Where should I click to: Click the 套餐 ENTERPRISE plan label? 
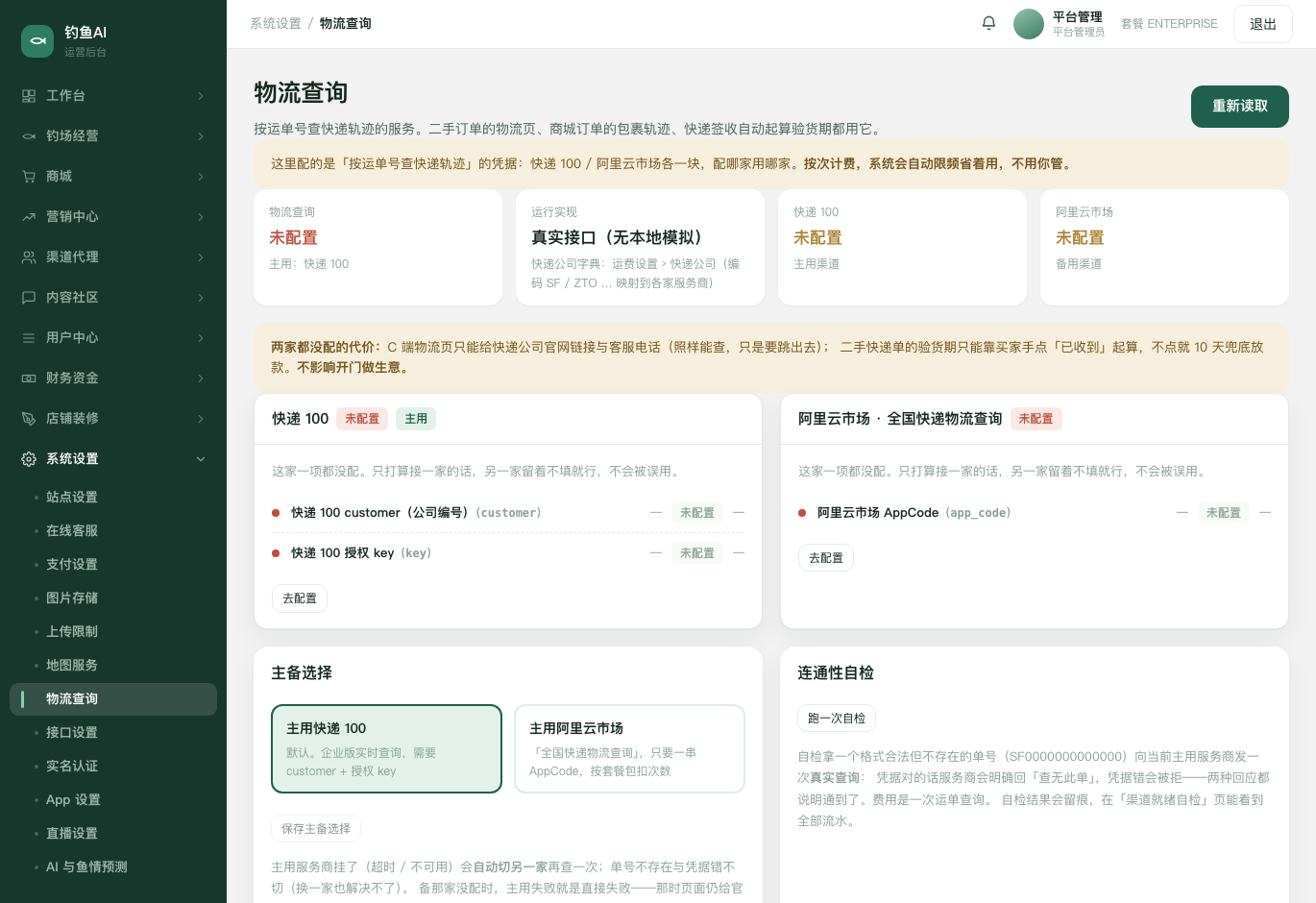[x=1169, y=24]
